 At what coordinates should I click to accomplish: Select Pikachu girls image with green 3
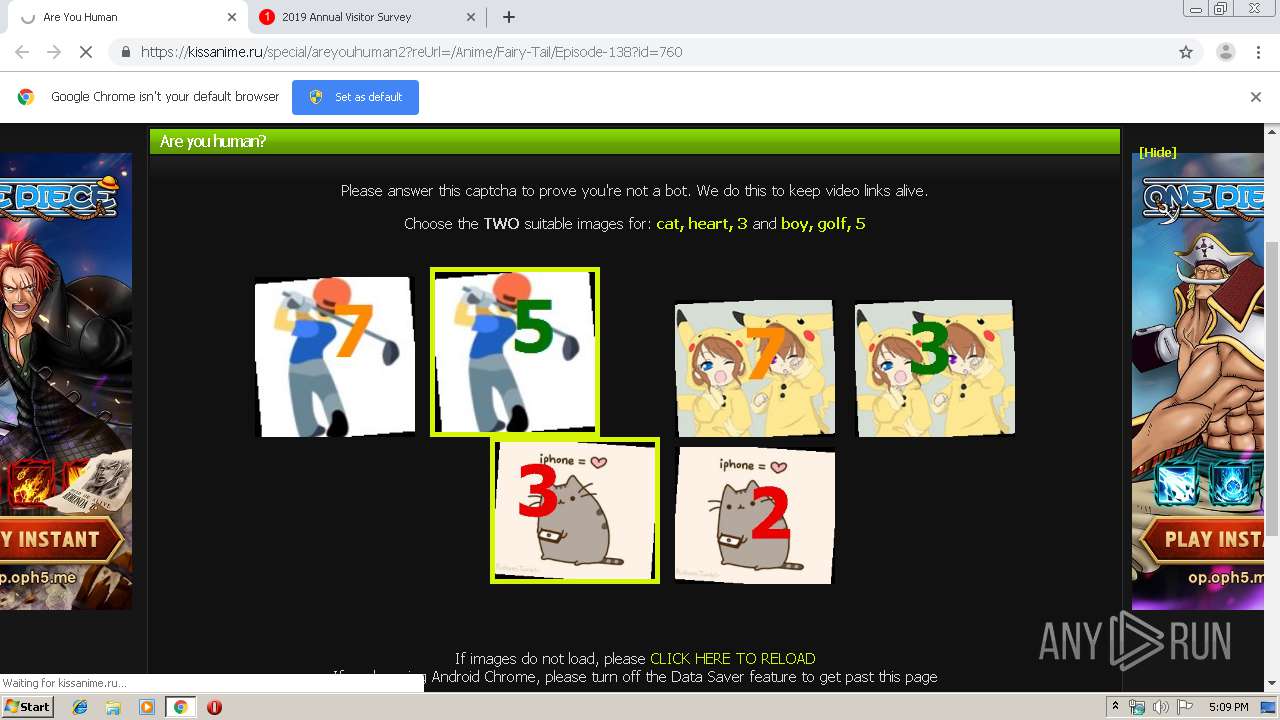coord(935,368)
